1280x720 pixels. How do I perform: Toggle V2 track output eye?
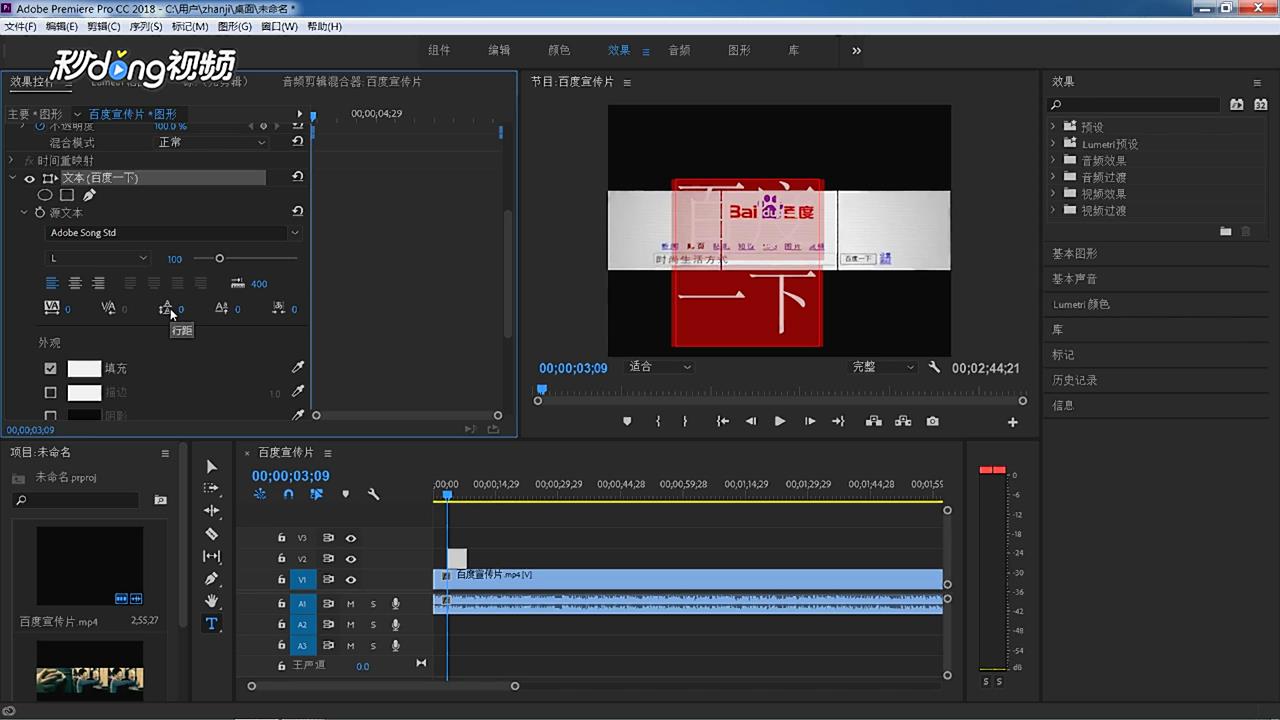[351, 559]
